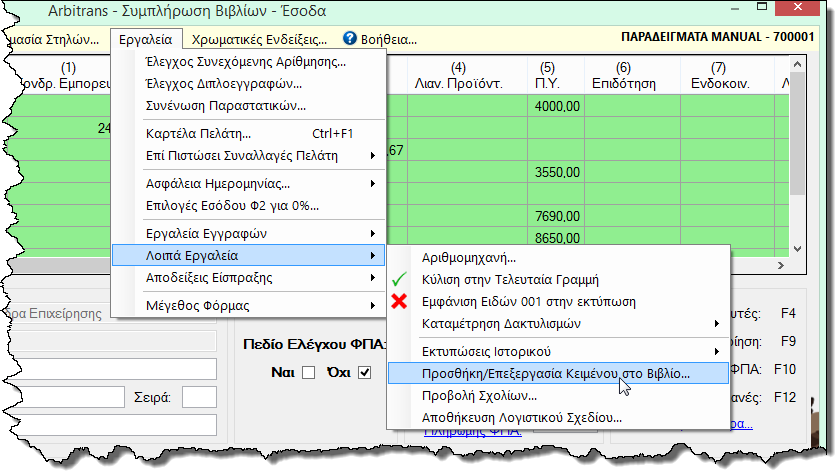Open the Αριθμομηχανή calculator entry

[558, 257]
